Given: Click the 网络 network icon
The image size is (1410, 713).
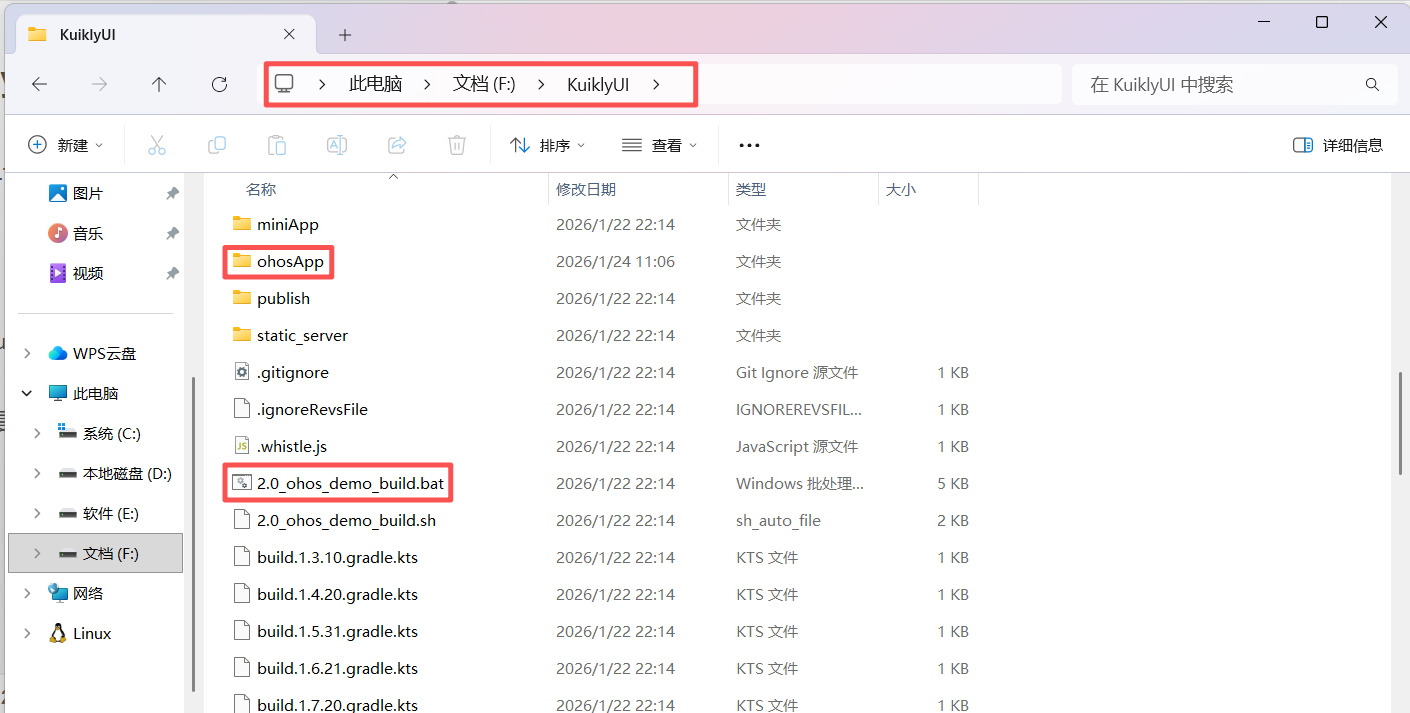Looking at the screenshot, I should pyautogui.click(x=57, y=593).
